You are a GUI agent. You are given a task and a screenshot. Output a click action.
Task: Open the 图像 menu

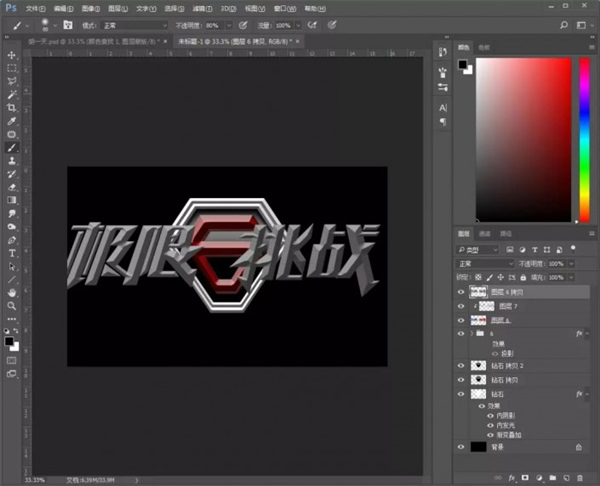coord(91,8)
